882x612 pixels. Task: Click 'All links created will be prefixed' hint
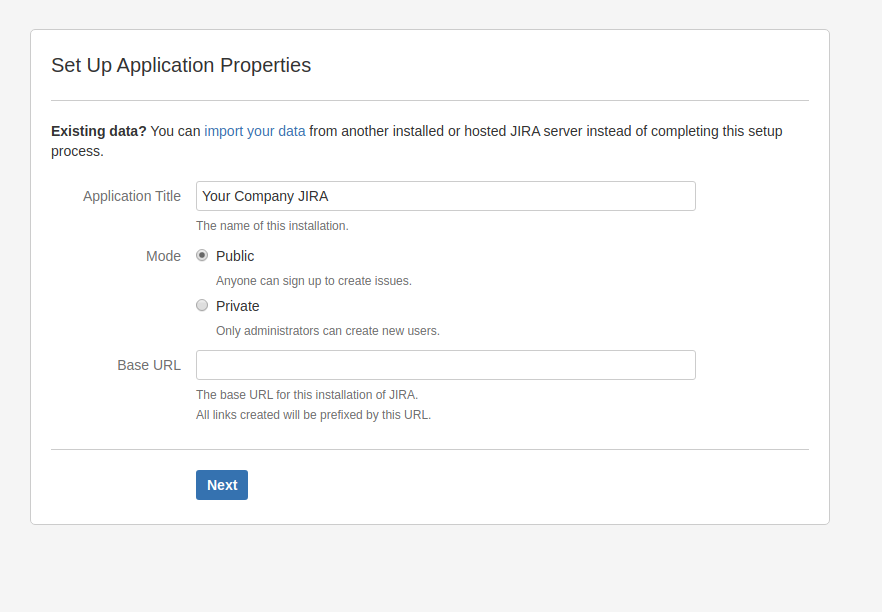[x=313, y=415]
